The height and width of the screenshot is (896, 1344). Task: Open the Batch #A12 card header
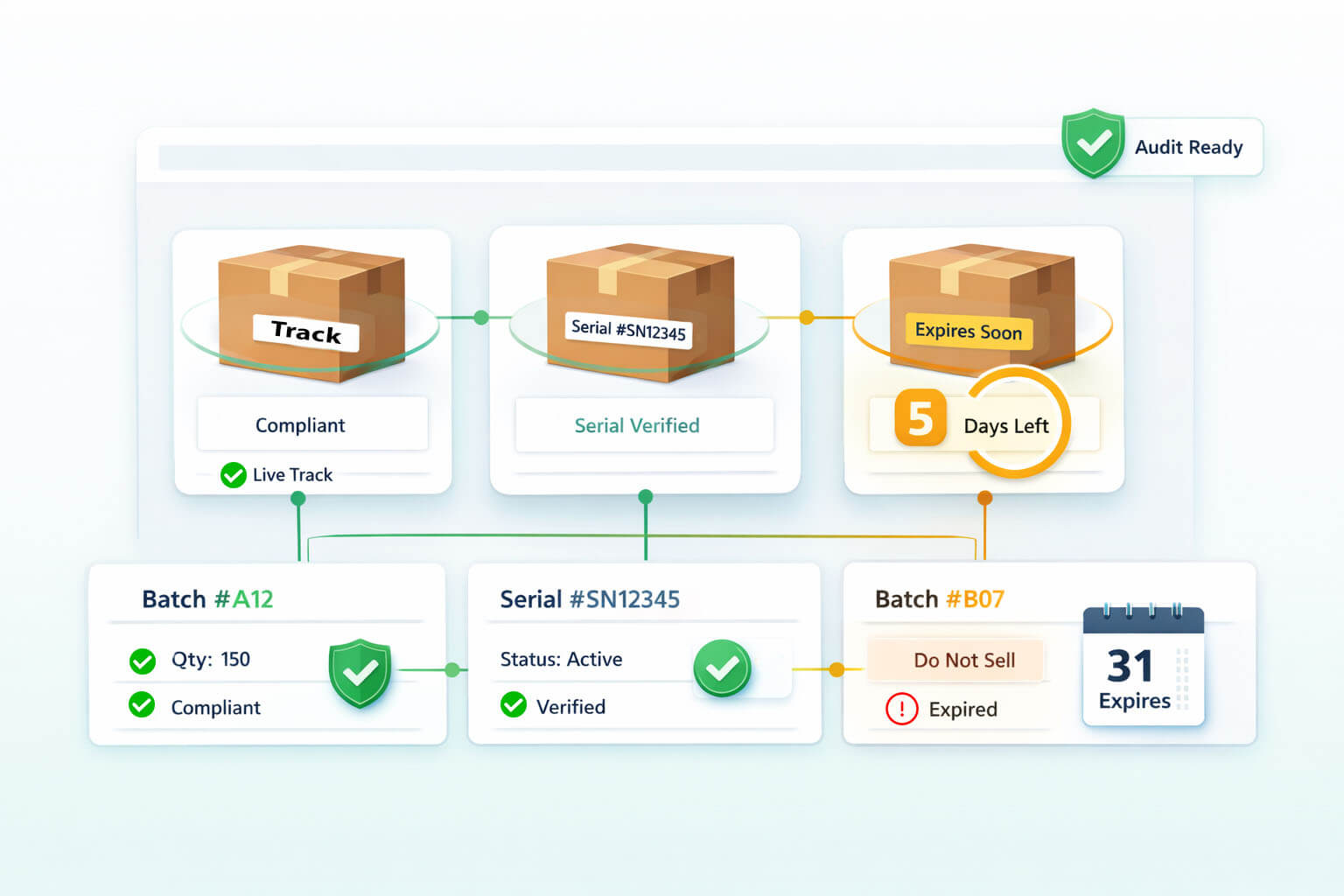tap(208, 599)
